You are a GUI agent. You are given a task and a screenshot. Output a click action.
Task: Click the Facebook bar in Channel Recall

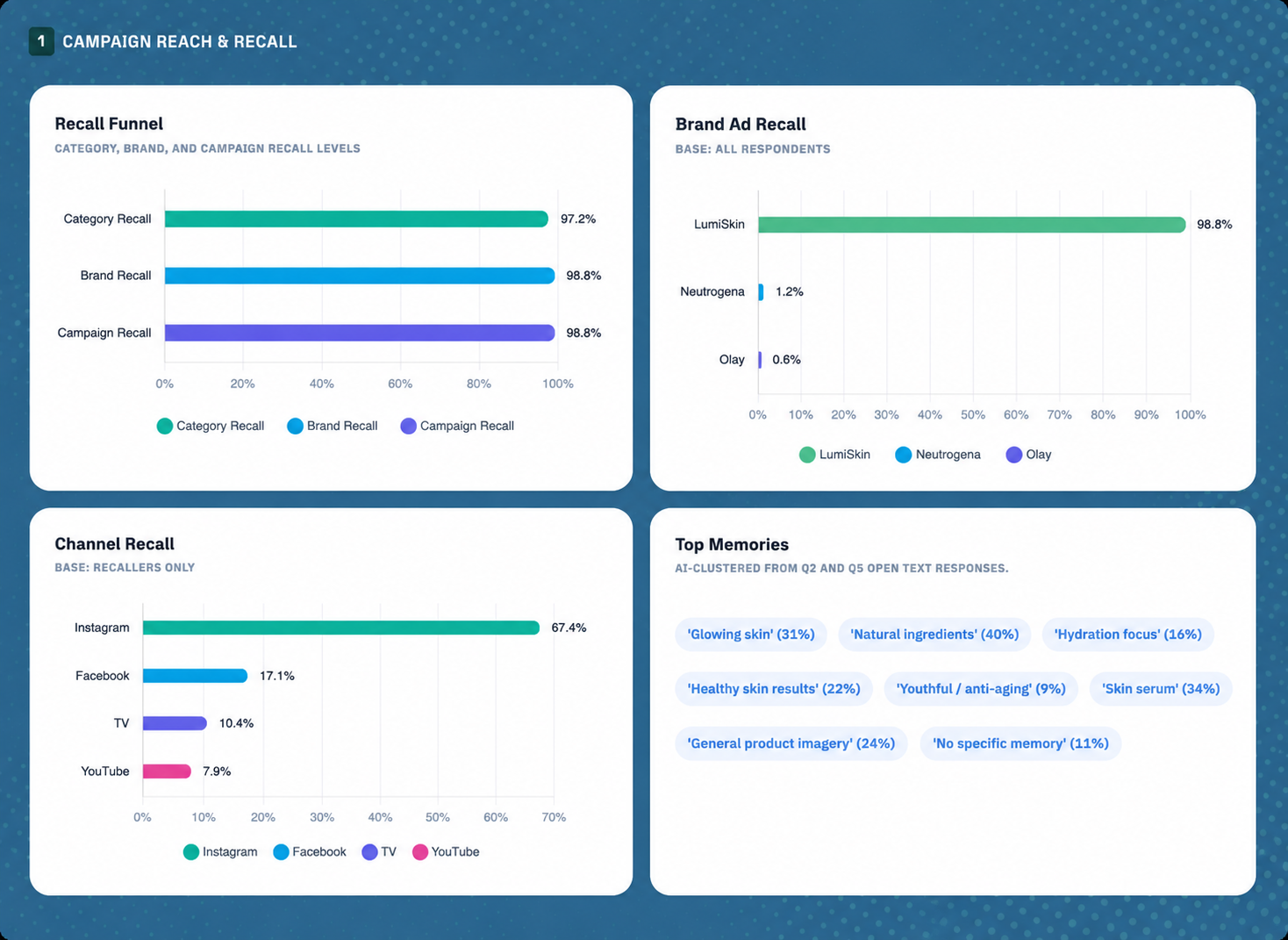click(x=195, y=676)
